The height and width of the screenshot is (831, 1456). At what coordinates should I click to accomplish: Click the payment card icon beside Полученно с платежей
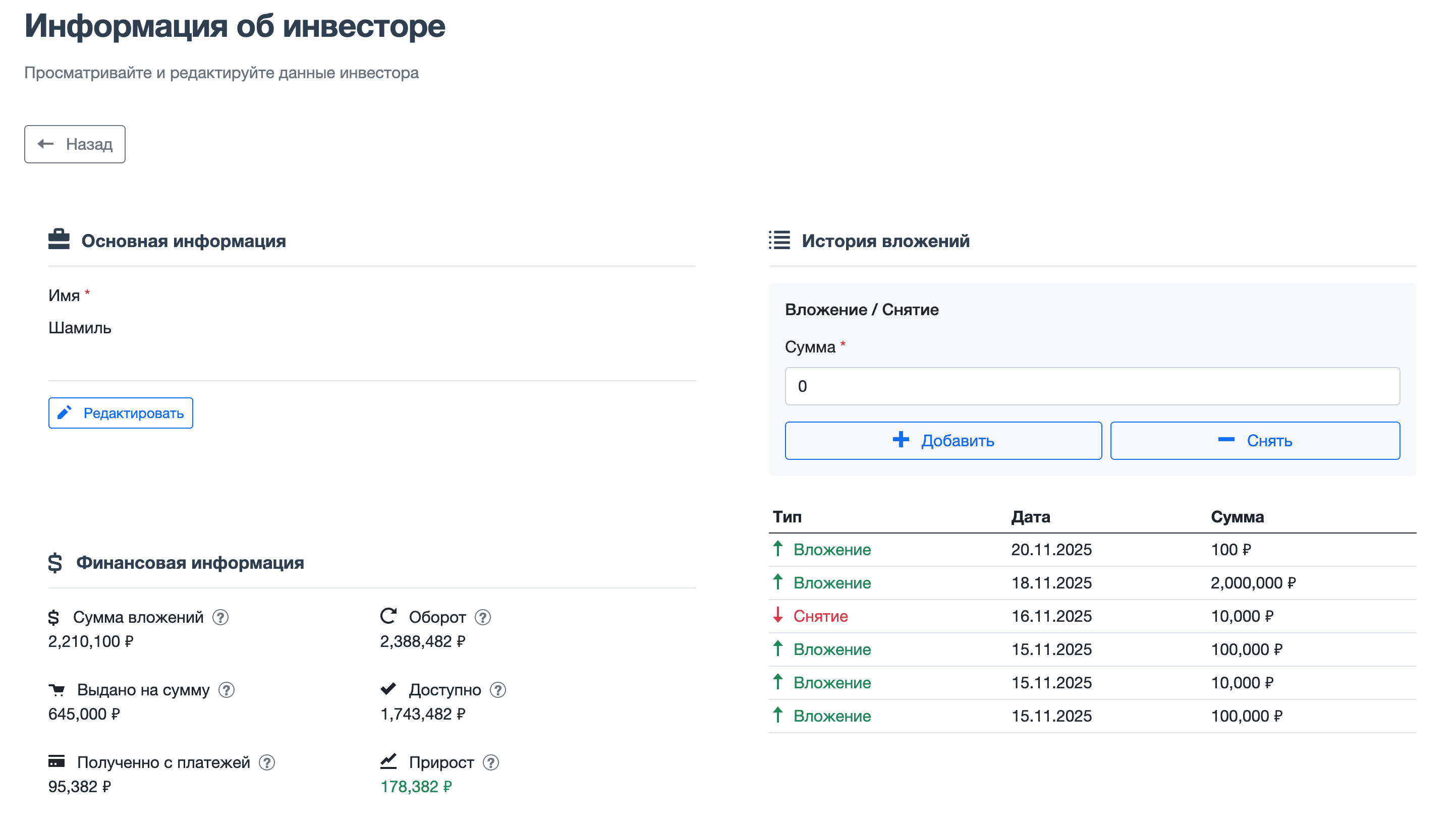click(57, 762)
